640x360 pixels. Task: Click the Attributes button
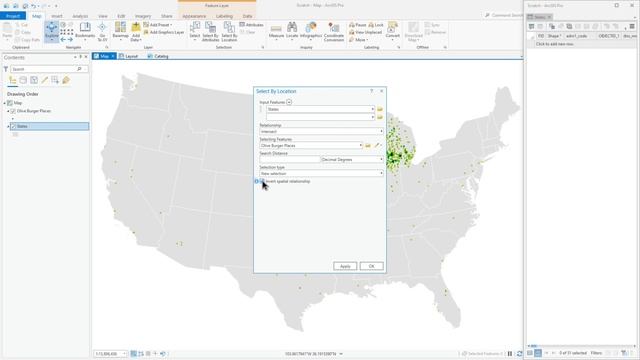pos(251,25)
